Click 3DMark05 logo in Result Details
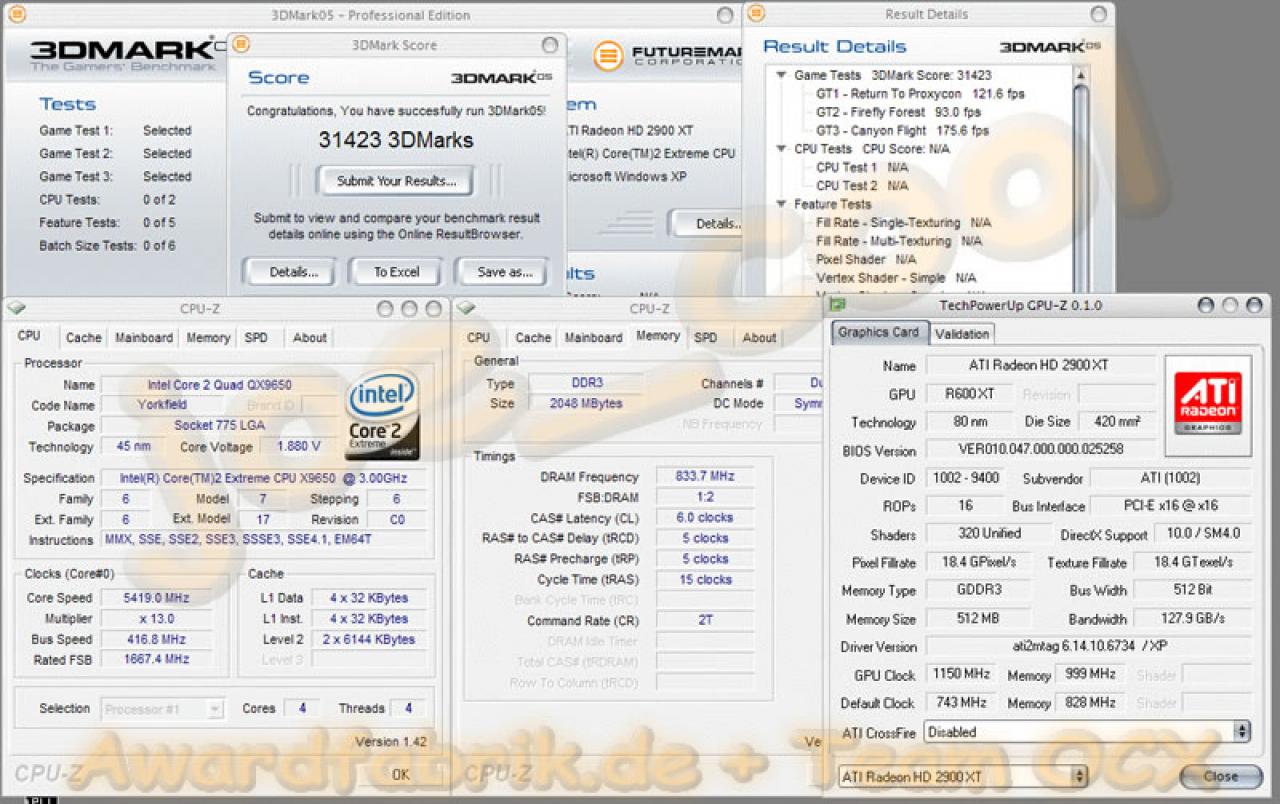1280x804 pixels. (x=1051, y=46)
